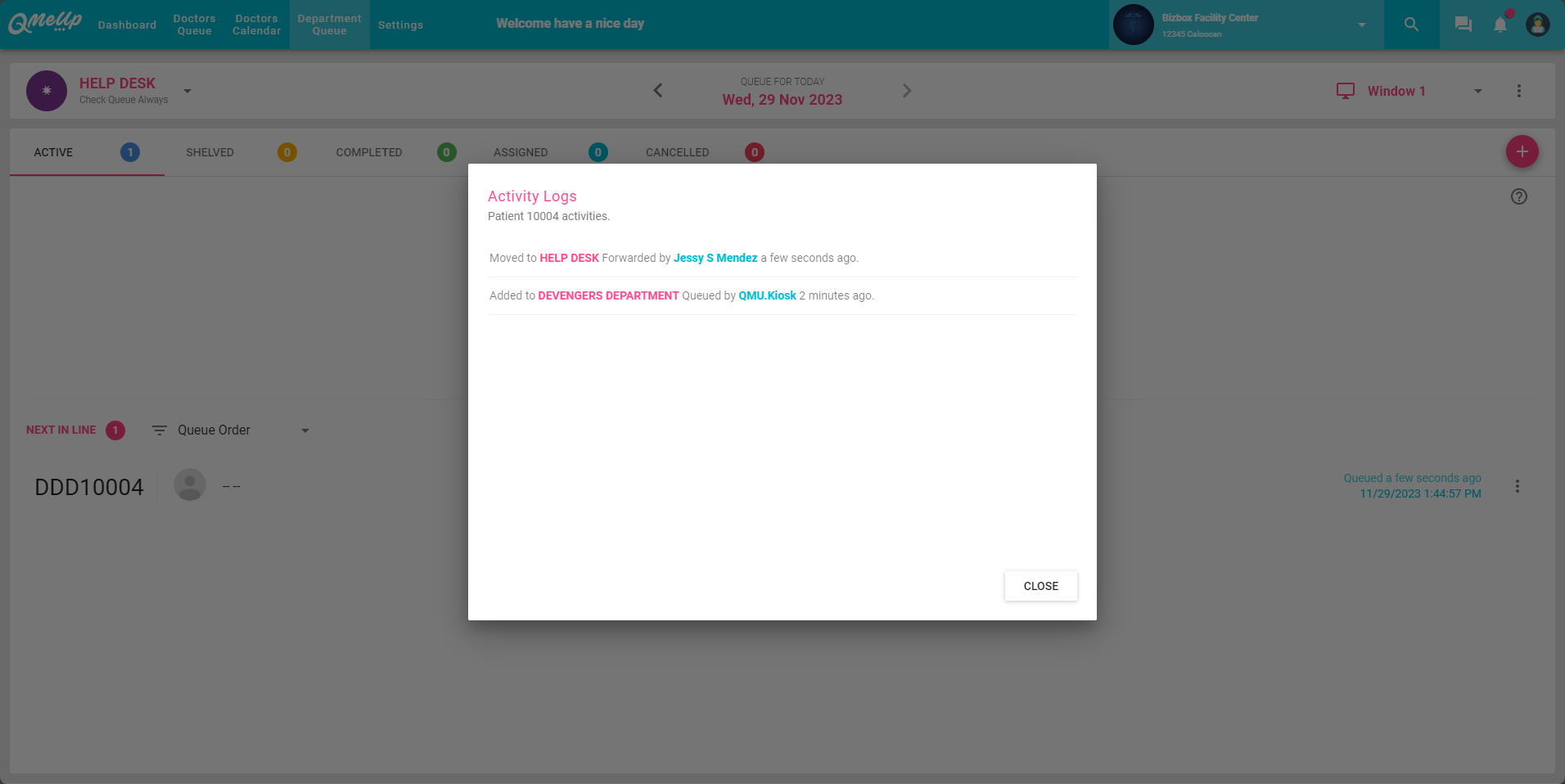Screen dimensions: 1565x784
Task: Close the Activity Logs dialog
Action: coord(1040,586)
